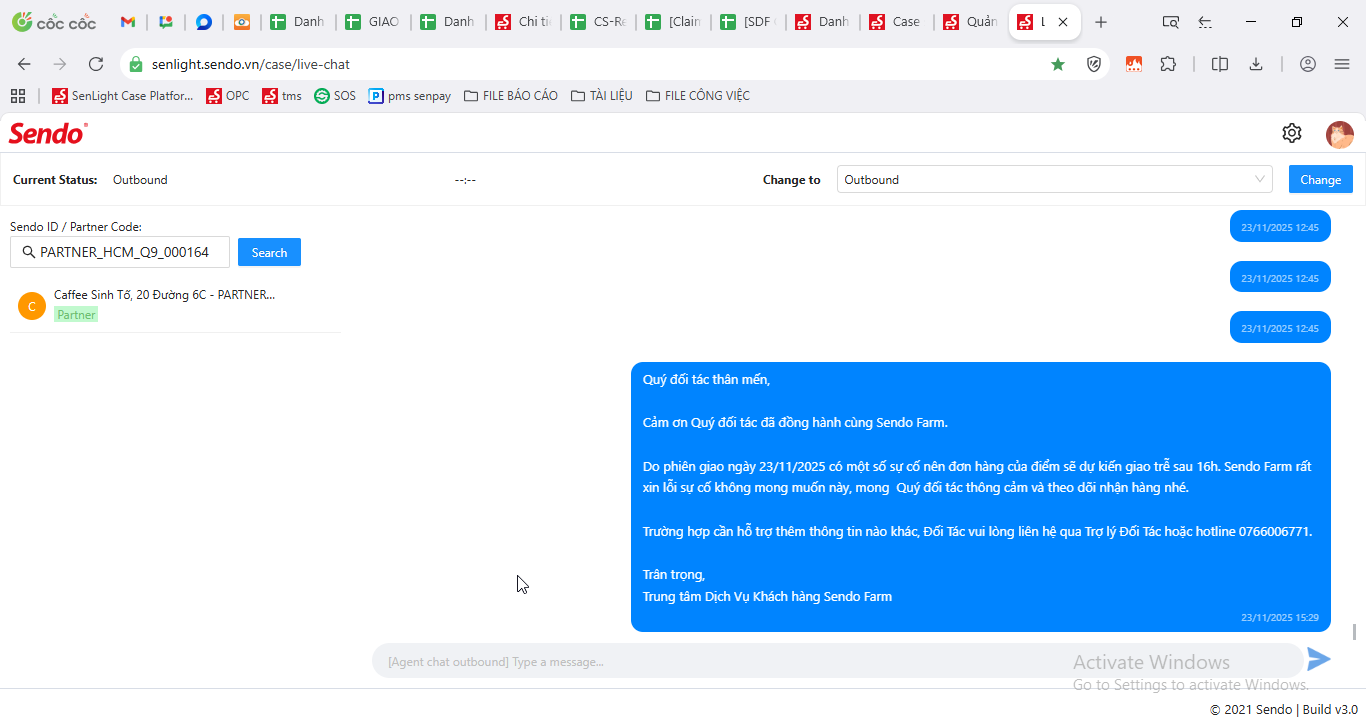
Task: Open the pinned tab next to Gmail
Action: (166, 22)
